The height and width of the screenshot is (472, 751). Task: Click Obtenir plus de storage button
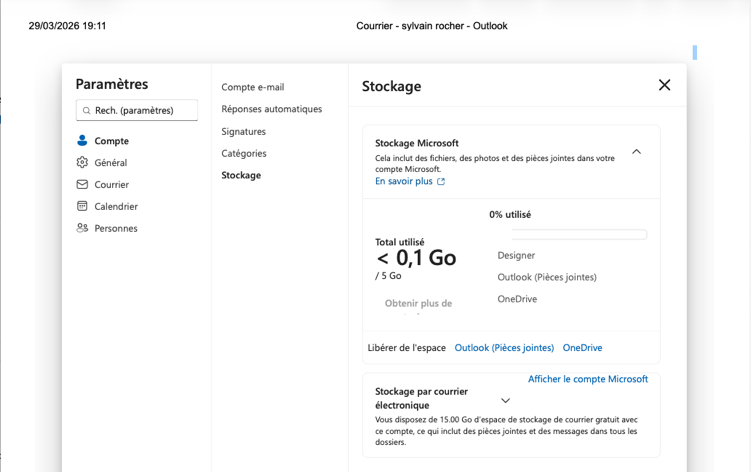(418, 303)
